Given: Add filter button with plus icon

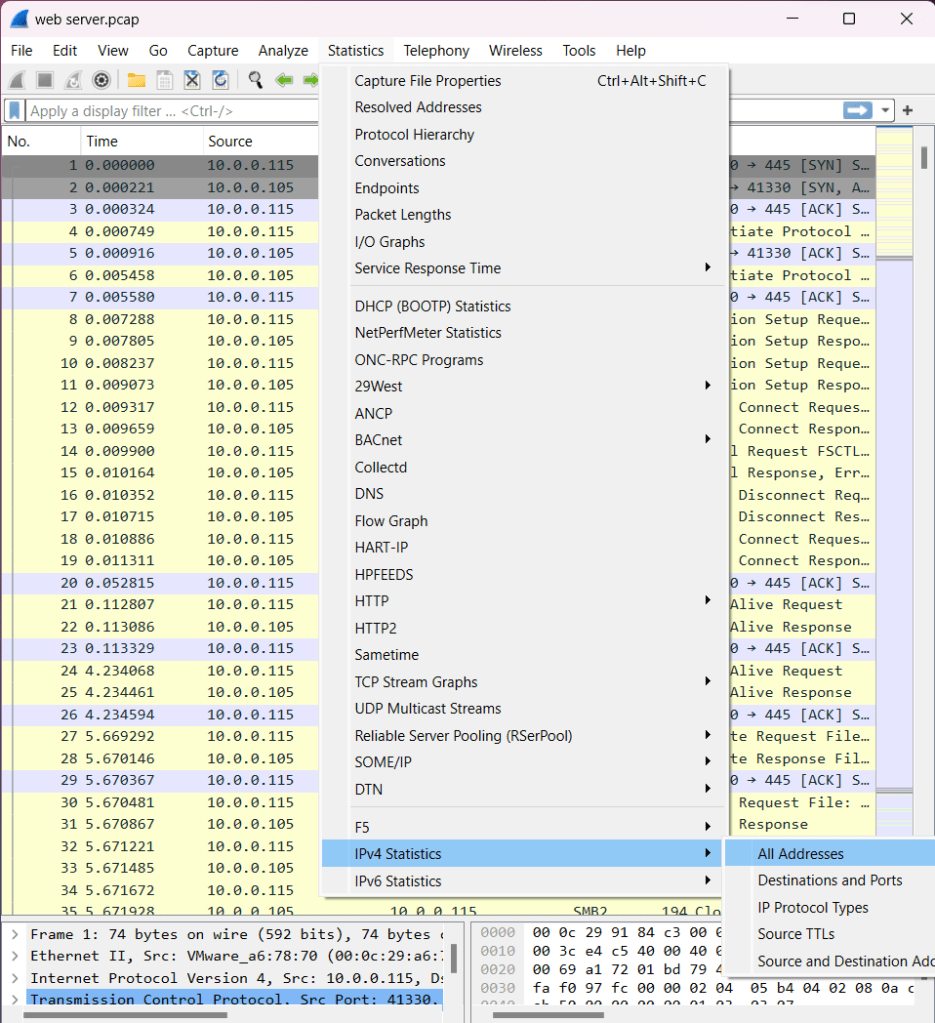Looking at the screenshot, I should pyautogui.click(x=908, y=111).
